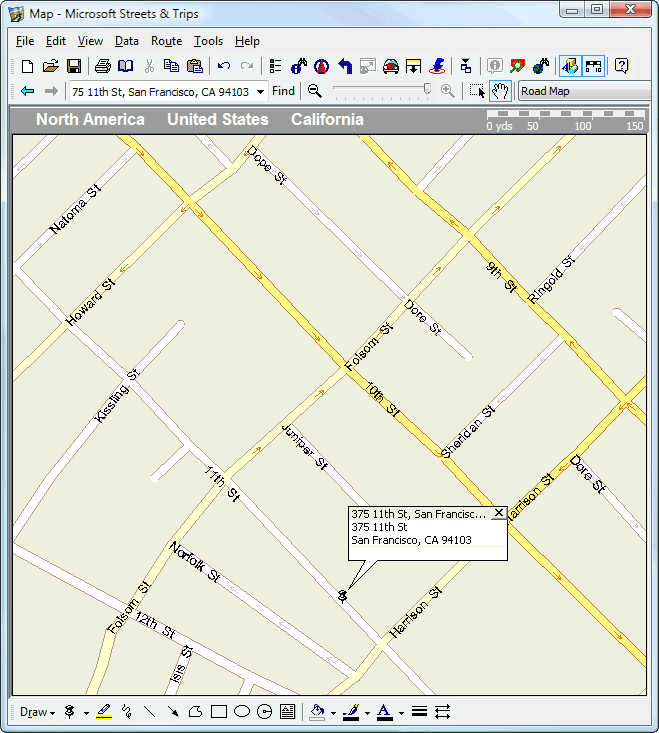Viewport: 659px width, 733px height.
Task: Click the New document icon
Action: point(27,66)
